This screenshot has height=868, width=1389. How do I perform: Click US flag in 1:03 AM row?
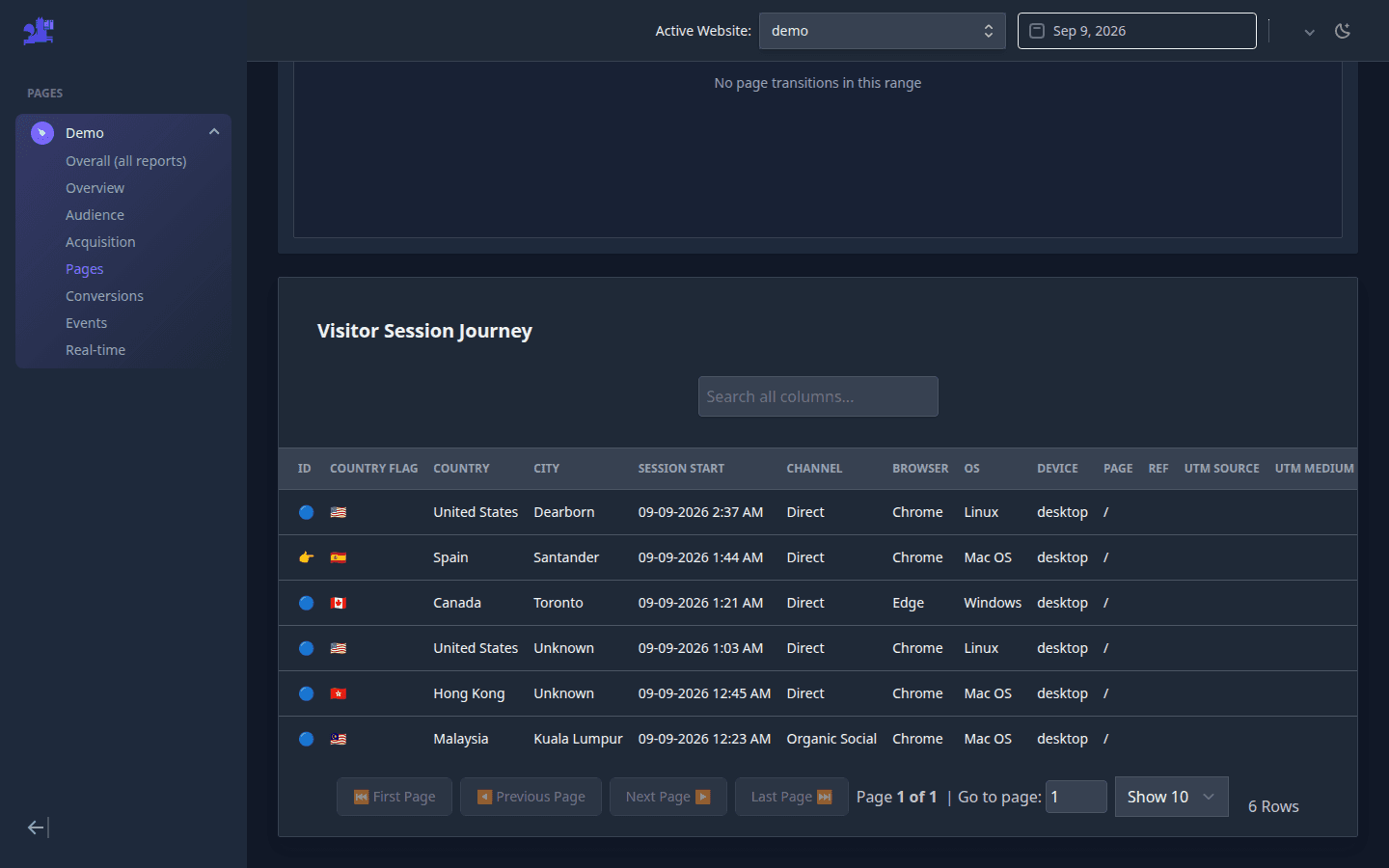pyautogui.click(x=338, y=648)
